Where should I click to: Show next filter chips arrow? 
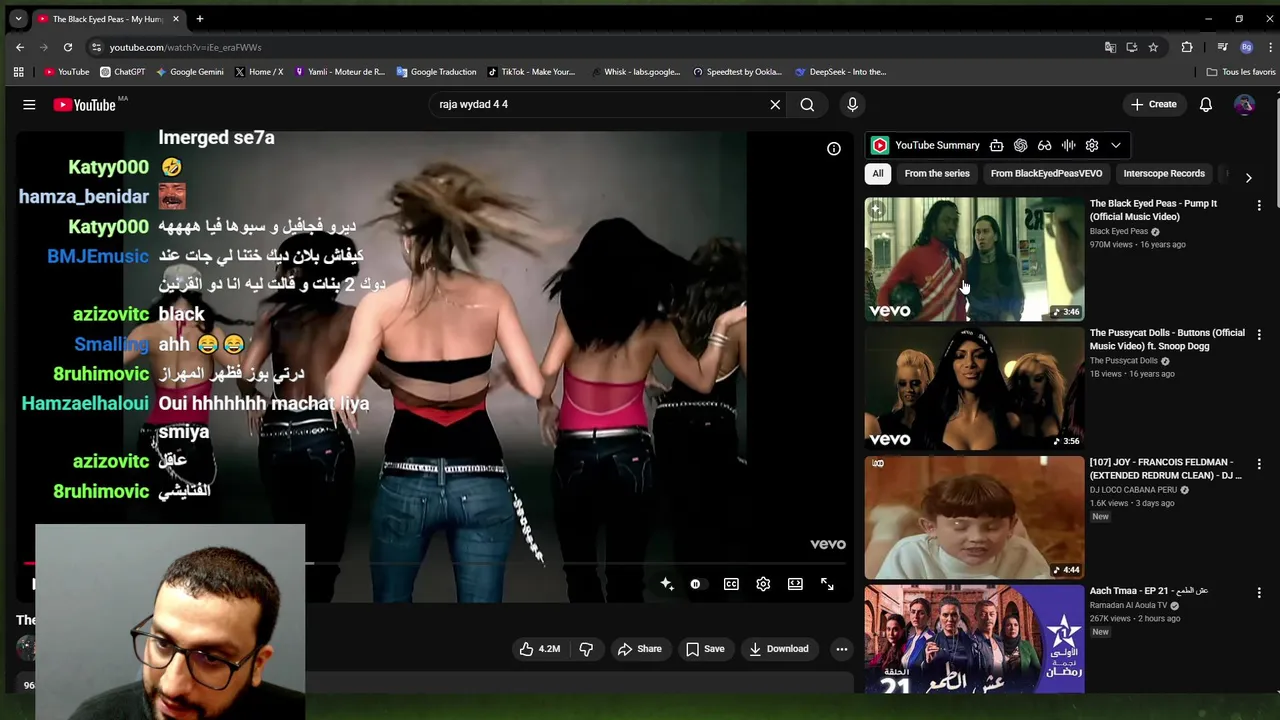point(1248,177)
